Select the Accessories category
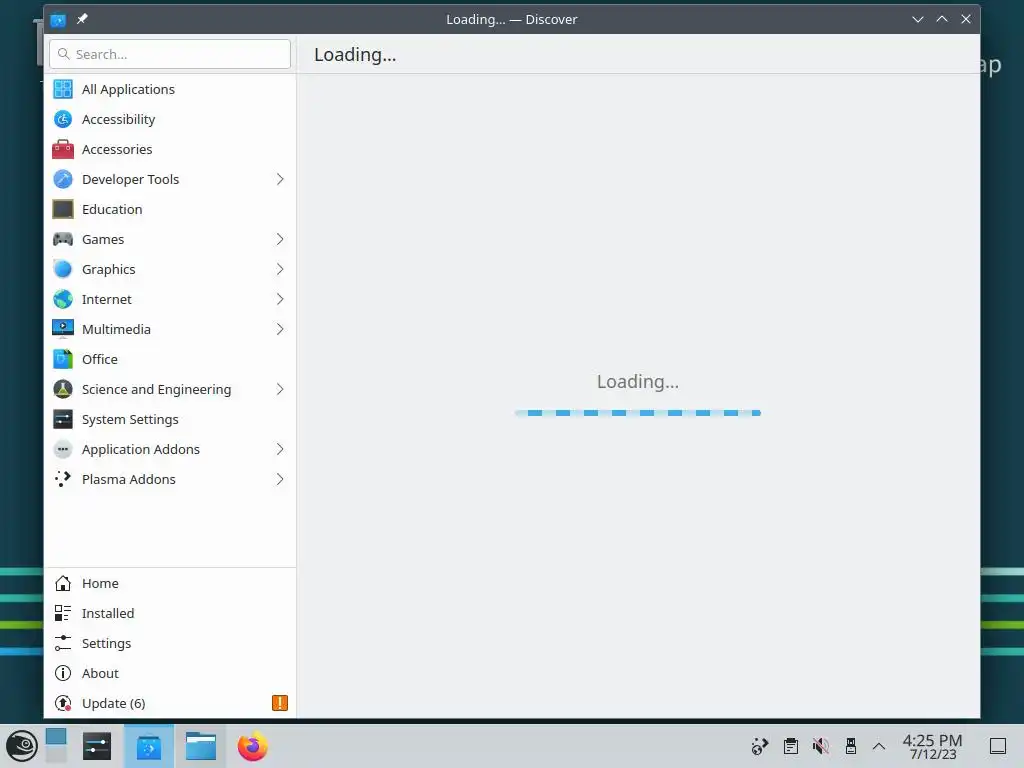The height and width of the screenshot is (768, 1024). 170,149
